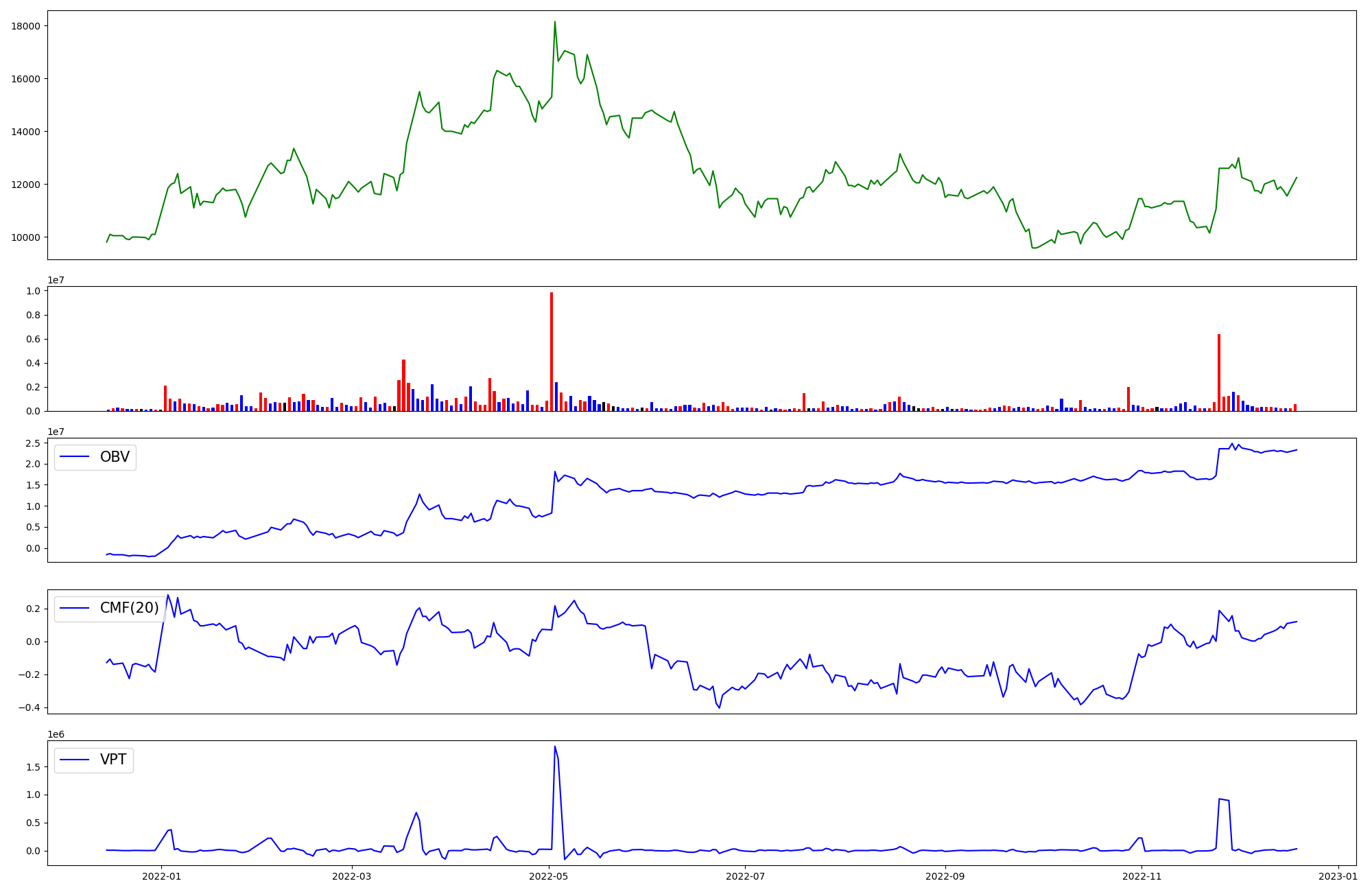Viewport: 1372px width, 892px height.
Task: Click the 18000 price axis tick label
Action: (x=26, y=26)
